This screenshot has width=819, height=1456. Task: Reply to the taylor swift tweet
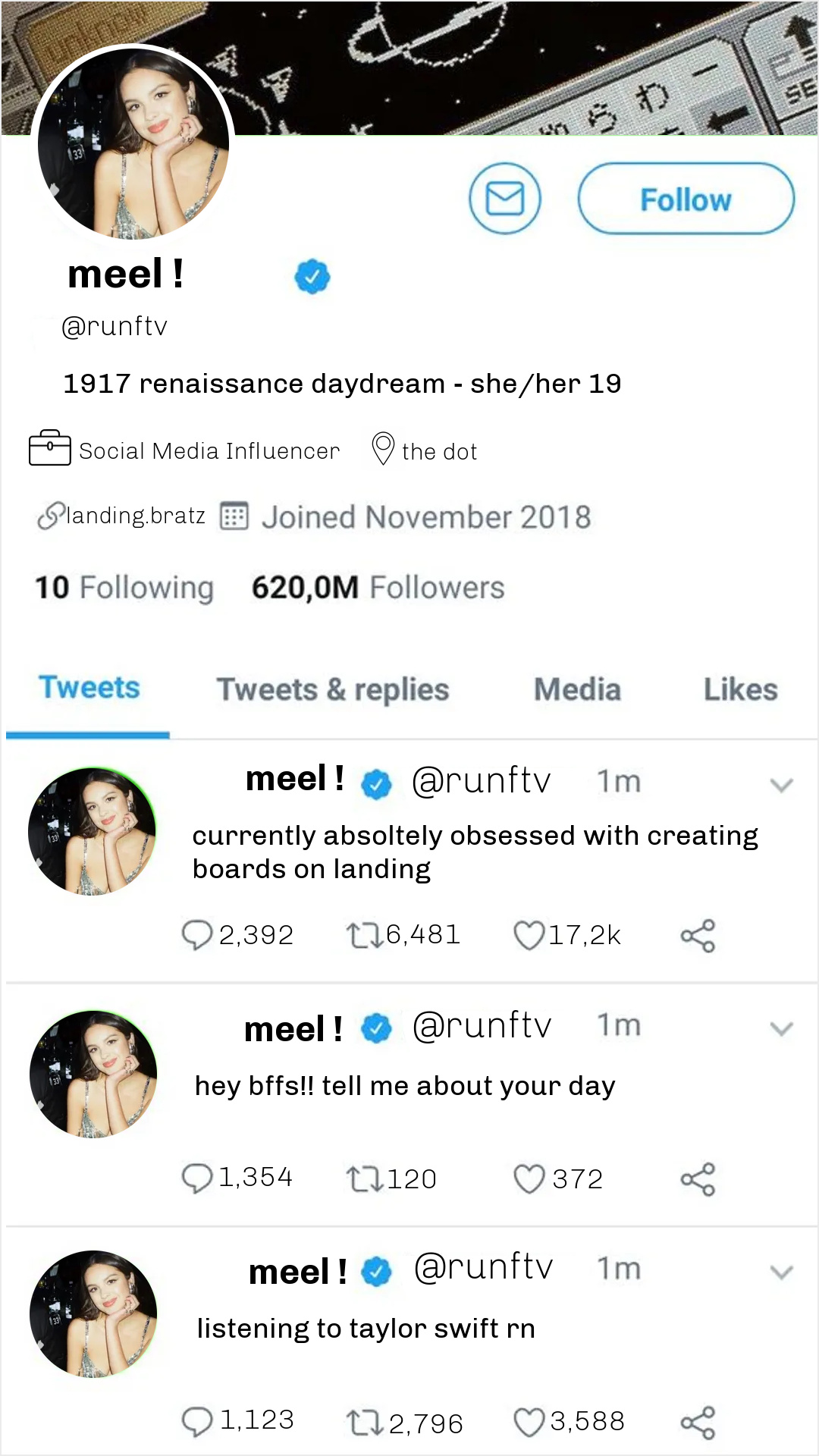click(x=197, y=1422)
